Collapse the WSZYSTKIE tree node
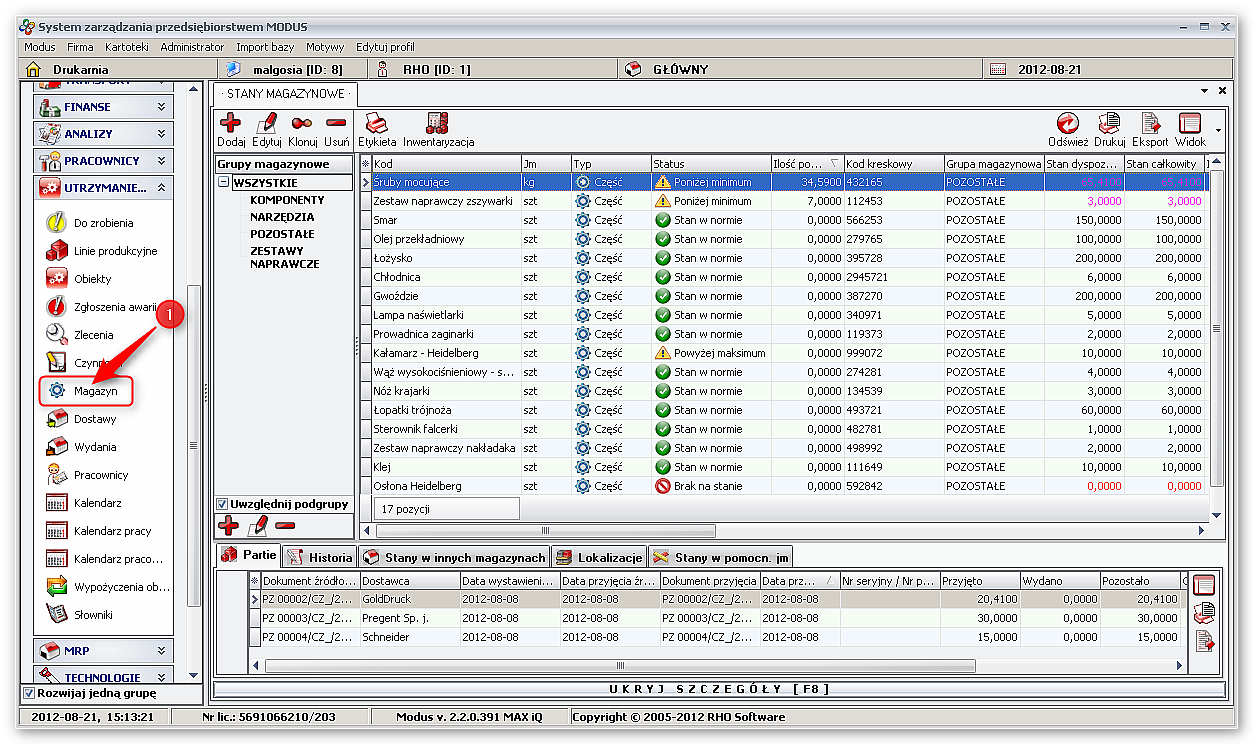Image resolution: width=1253 pixels, height=744 pixels. [x=224, y=183]
